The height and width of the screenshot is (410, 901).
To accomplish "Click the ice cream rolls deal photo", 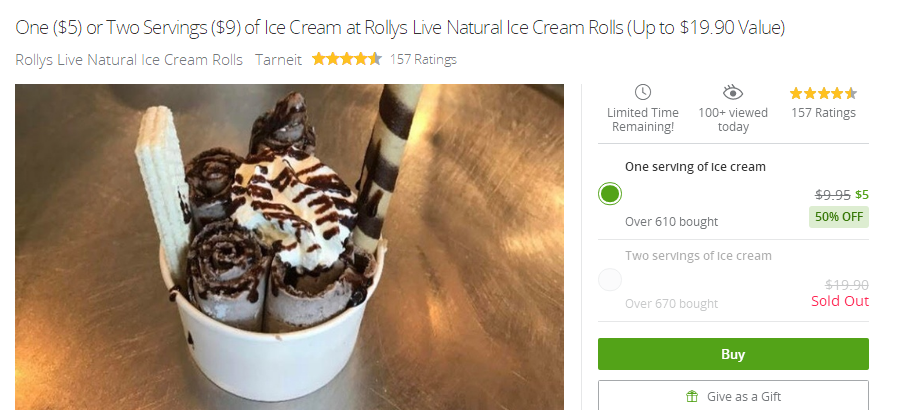I will pyautogui.click(x=290, y=247).
